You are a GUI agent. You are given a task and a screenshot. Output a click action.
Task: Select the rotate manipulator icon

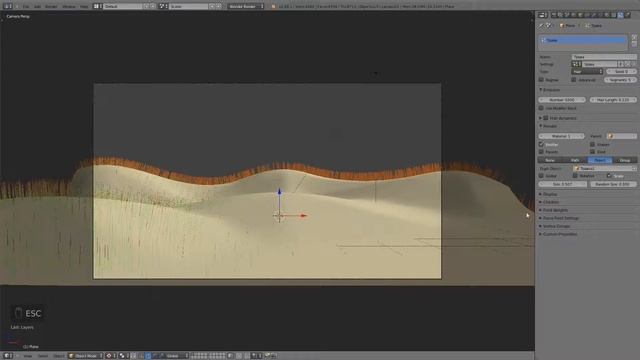click(x=154, y=356)
